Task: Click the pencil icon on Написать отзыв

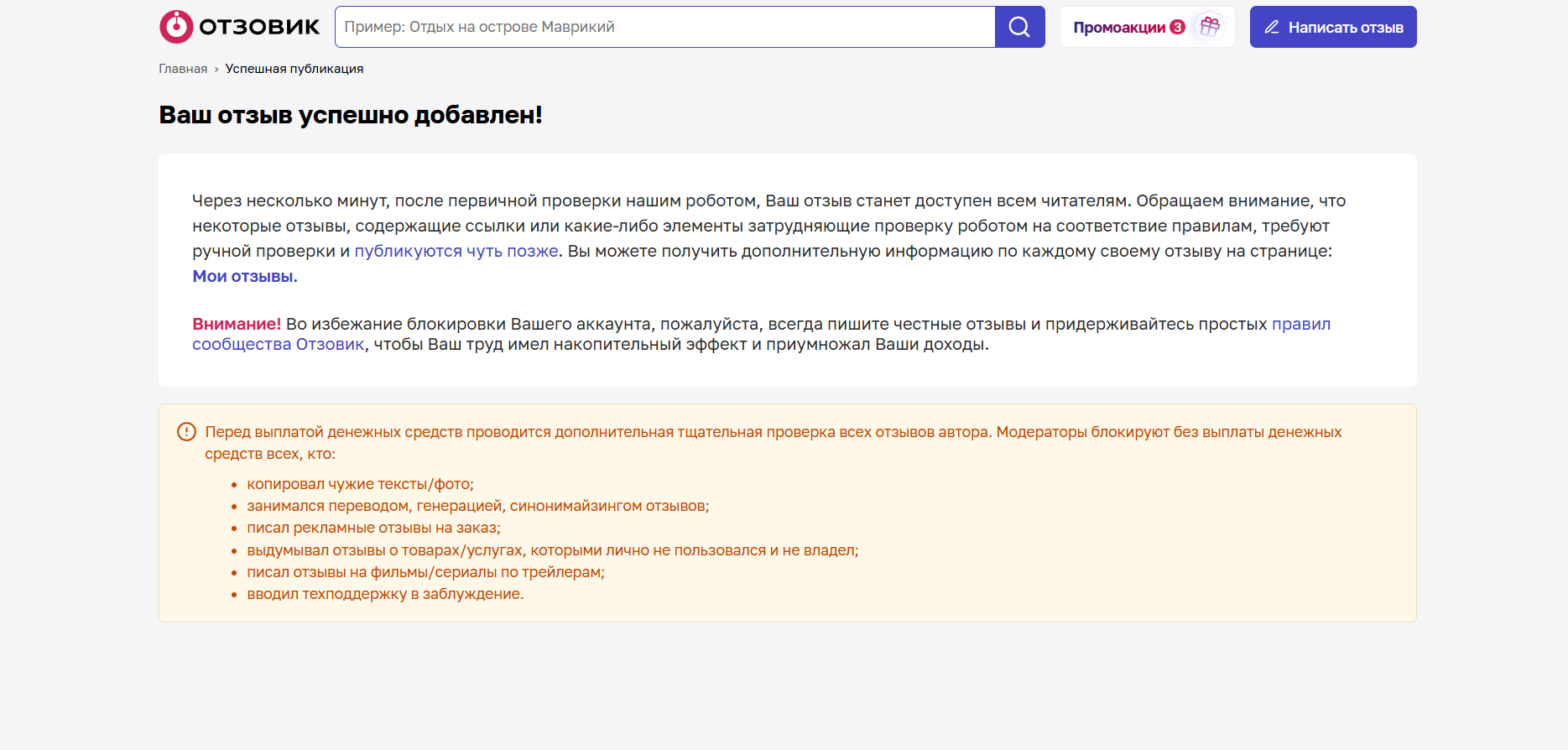Action: pyautogui.click(x=1272, y=27)
